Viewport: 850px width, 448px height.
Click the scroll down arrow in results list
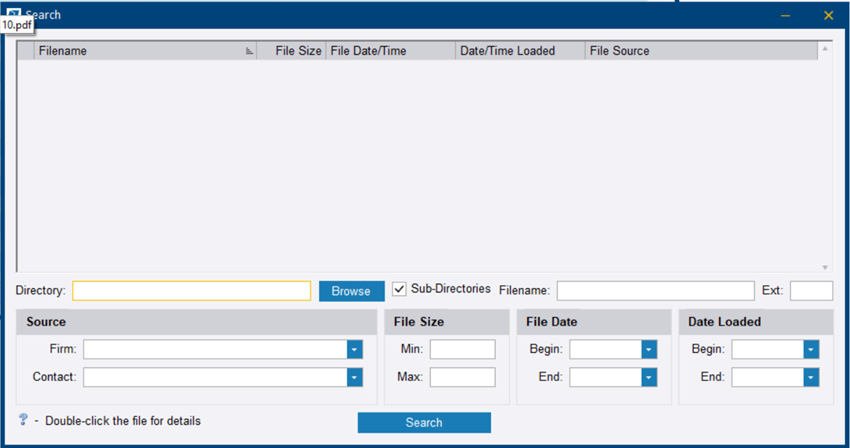click(x=825, y=267)
